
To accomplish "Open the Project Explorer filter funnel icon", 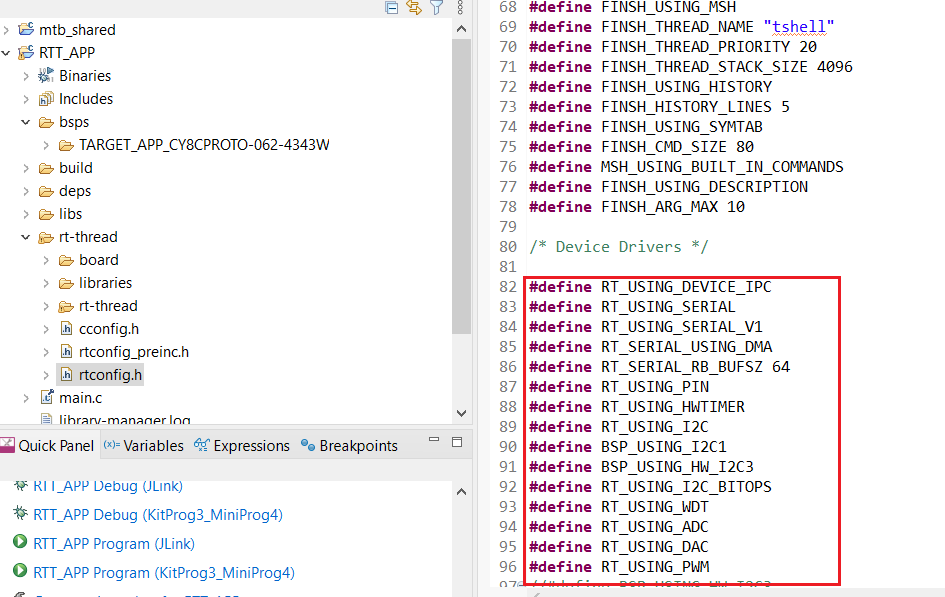I will point(435,7).
